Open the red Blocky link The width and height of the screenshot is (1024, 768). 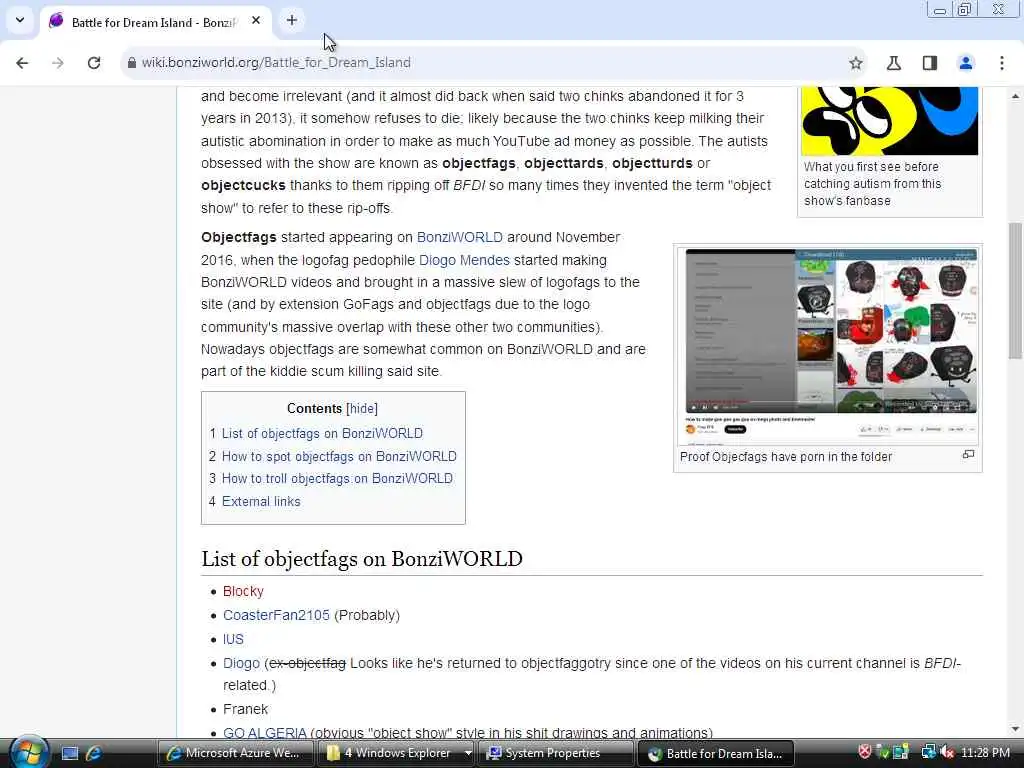[x=243, y=592]
